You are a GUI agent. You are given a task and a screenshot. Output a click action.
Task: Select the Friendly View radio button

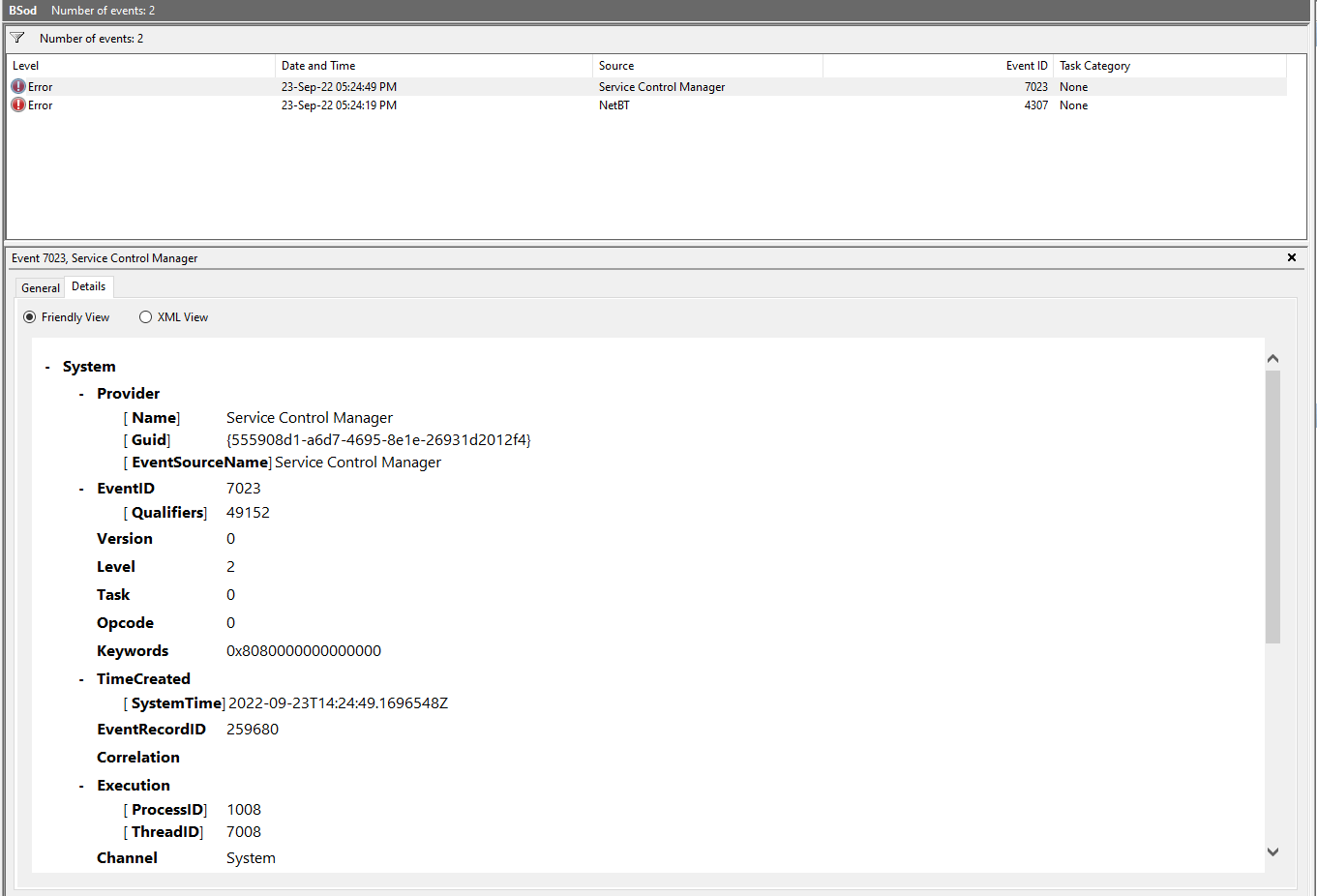pyautogui.click(x=30, y=317)
